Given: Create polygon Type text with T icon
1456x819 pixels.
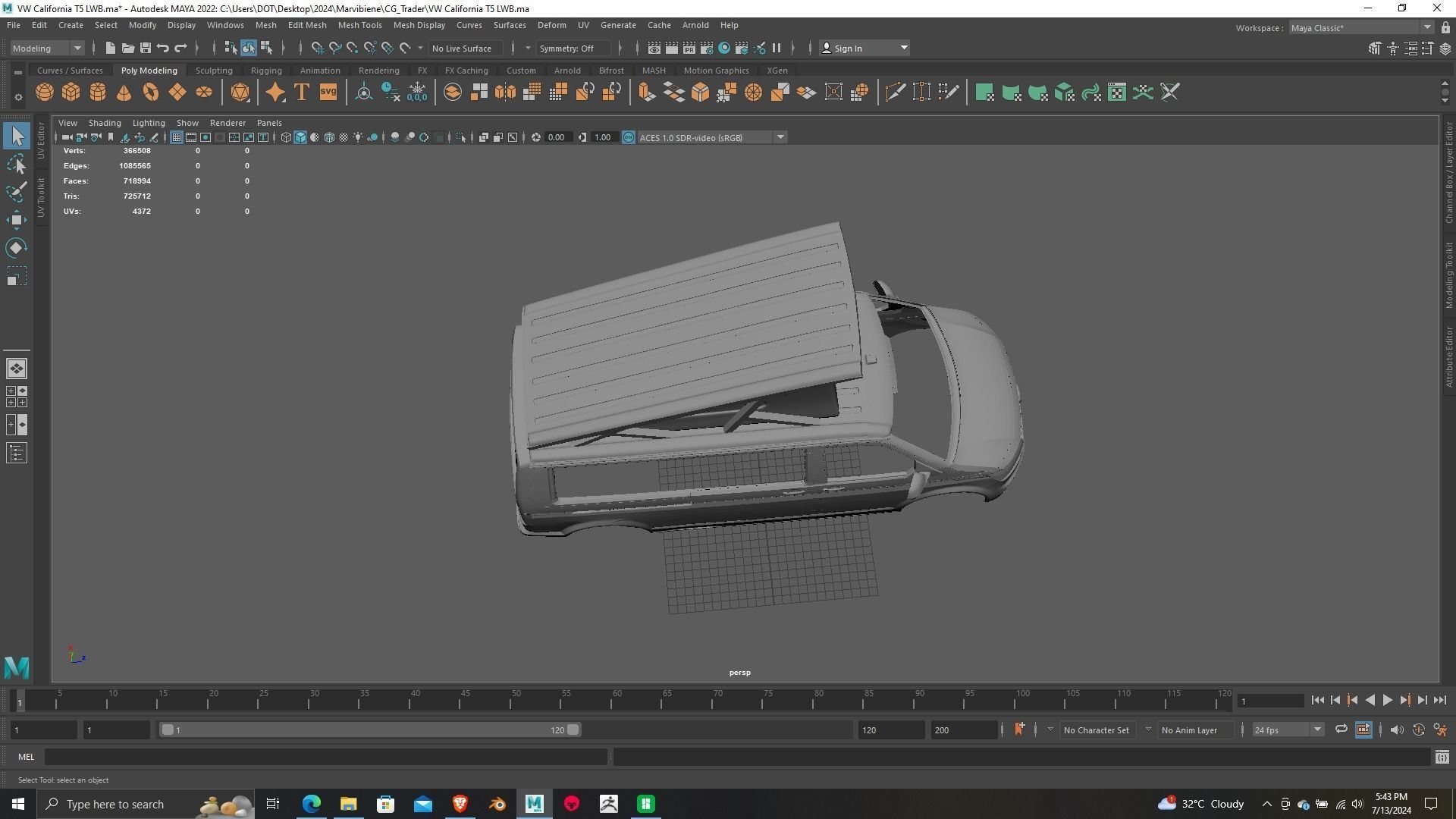Looking at the screenshot, I should (302, 93).
